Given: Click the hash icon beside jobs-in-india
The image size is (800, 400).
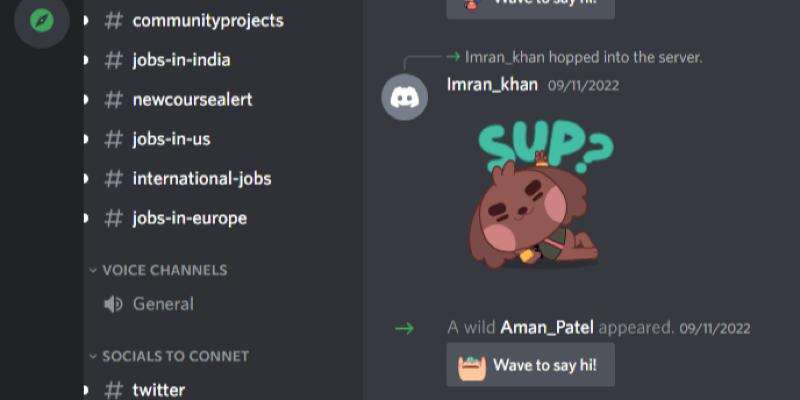Looking at the screenshot, I should point(113,60).
